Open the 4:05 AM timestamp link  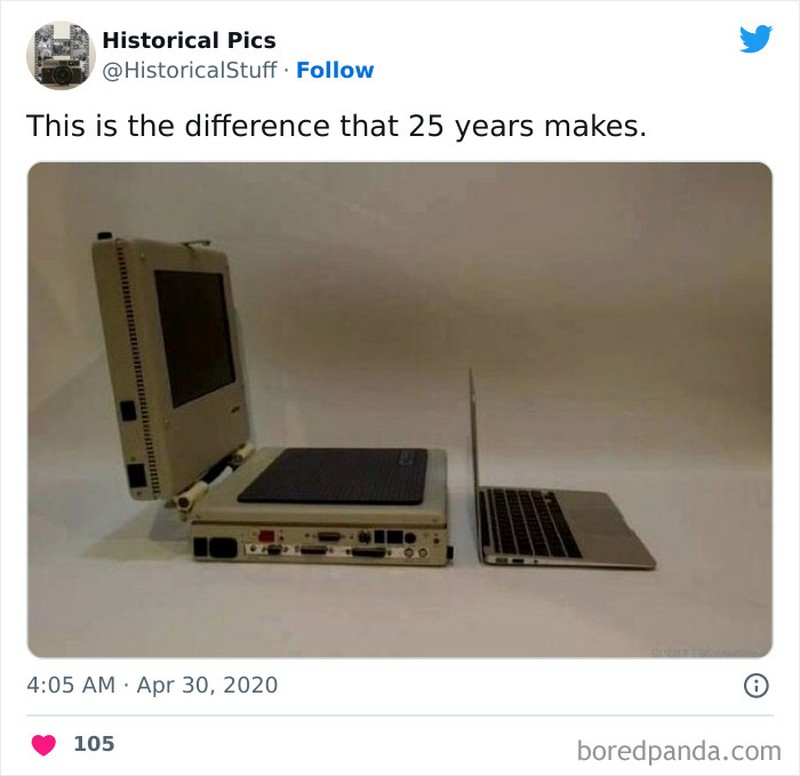(x=71, y=685)
